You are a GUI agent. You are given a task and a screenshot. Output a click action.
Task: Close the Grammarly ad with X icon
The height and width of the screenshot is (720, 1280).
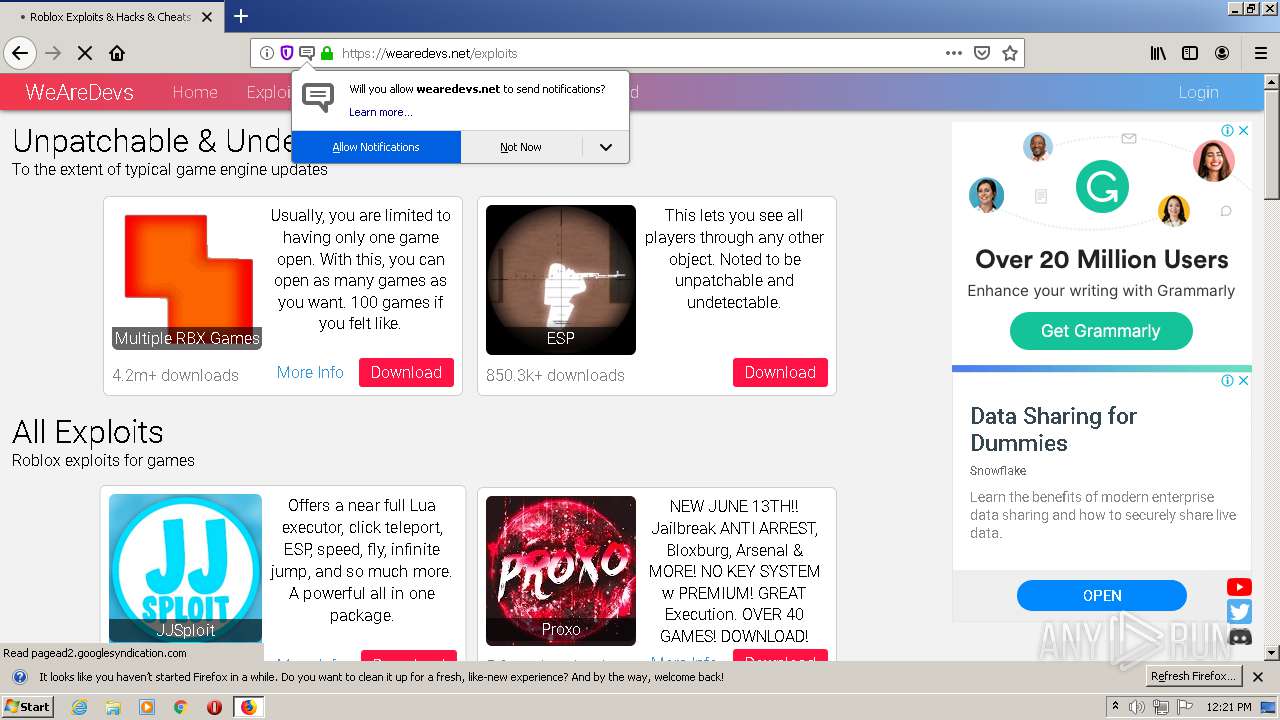click(1243, 130)
